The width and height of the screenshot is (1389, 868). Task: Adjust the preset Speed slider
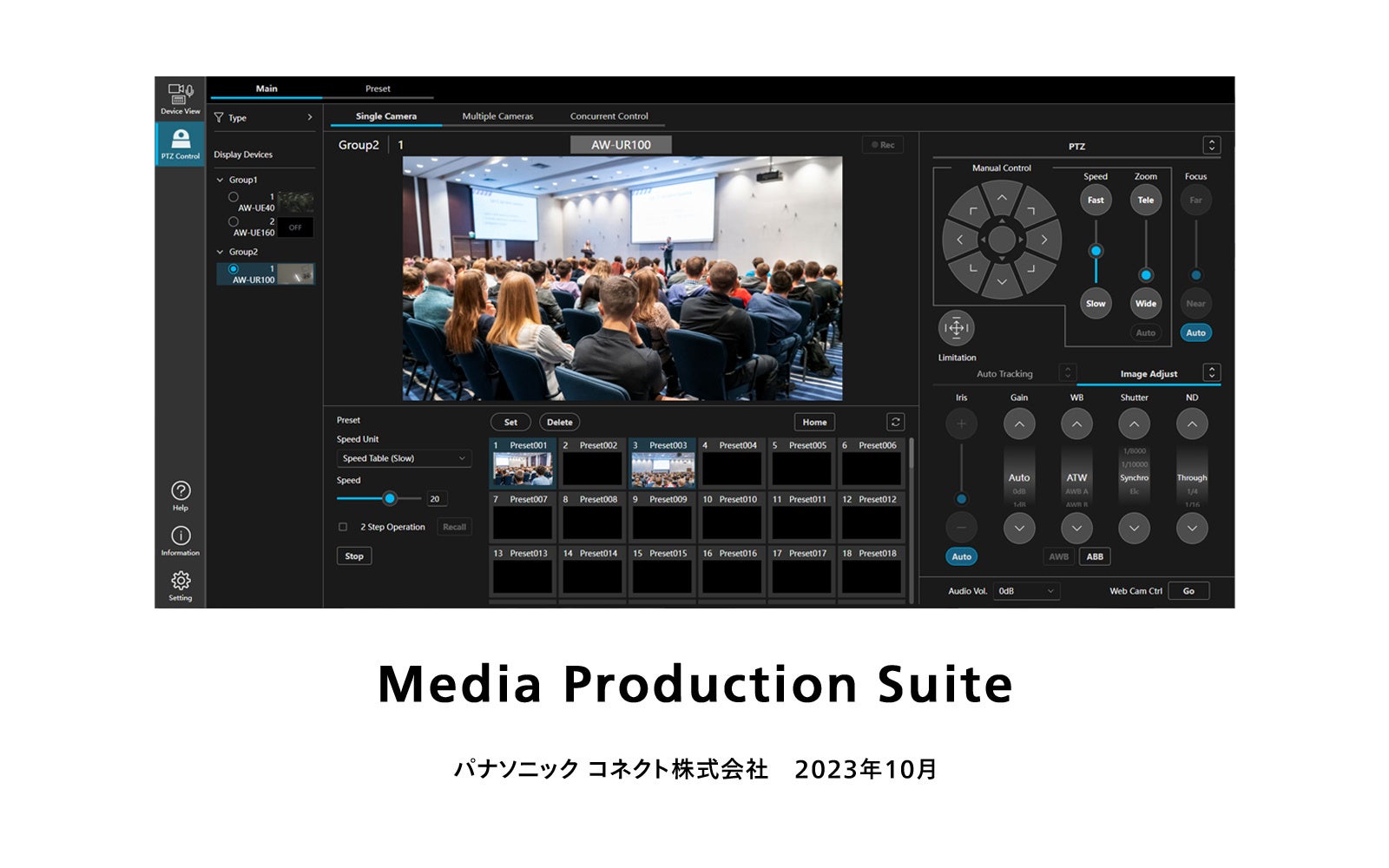point(392,498)
